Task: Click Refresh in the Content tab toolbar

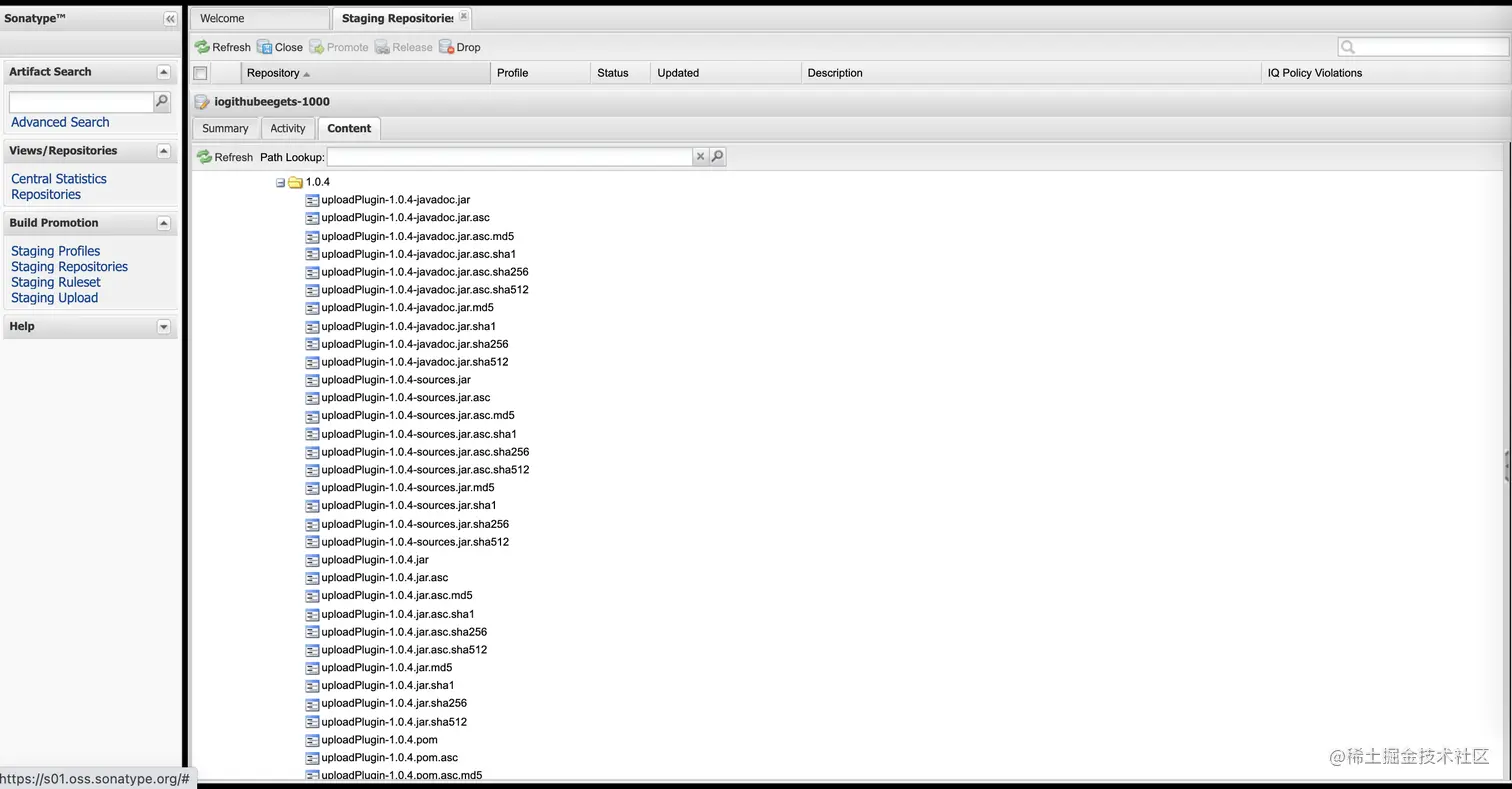Action: [225, 157]
